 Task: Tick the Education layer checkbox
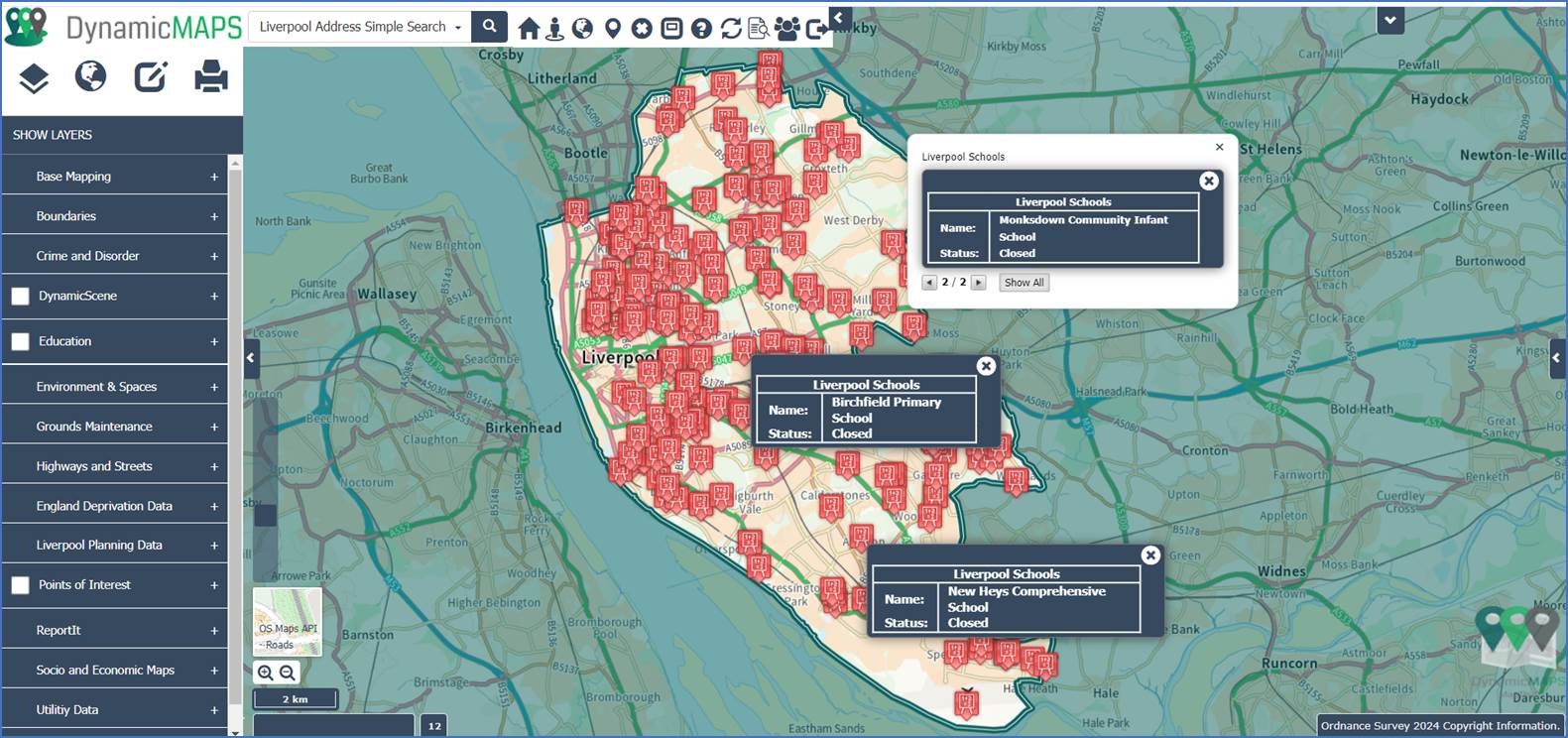pos(20,341)
